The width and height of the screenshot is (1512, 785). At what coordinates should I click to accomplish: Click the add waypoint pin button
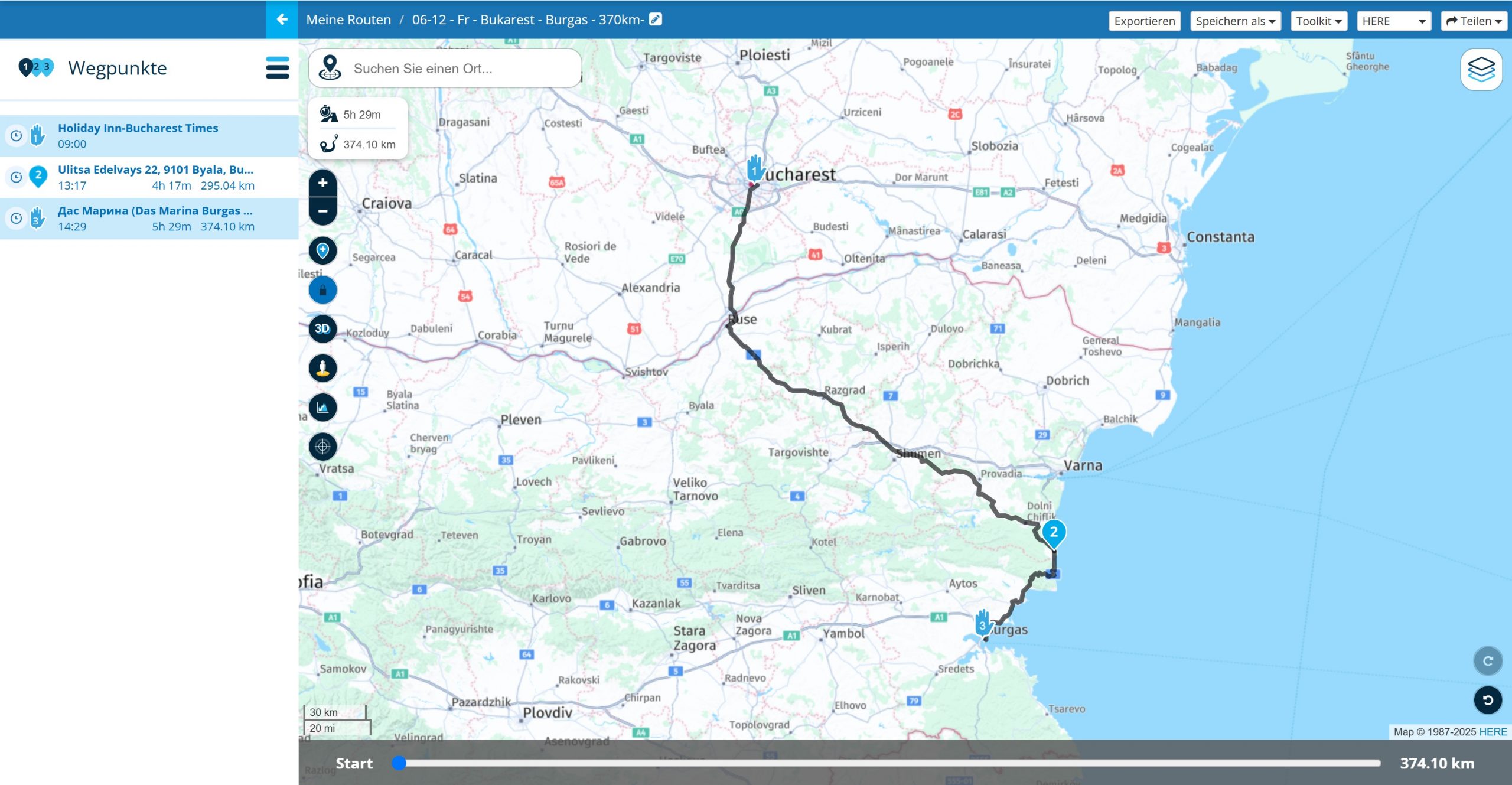point(322,250)
